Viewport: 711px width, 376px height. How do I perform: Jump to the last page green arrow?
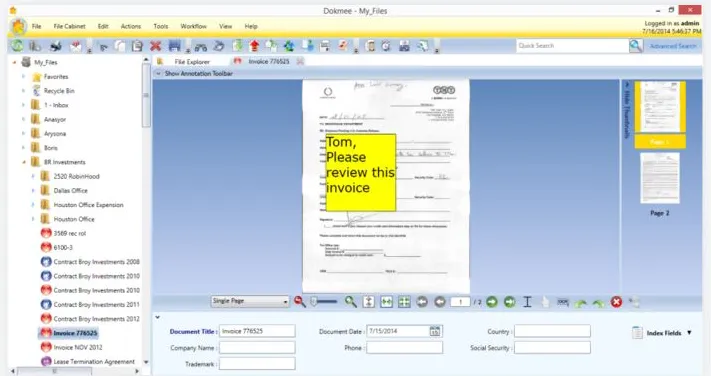click(510, 302)
